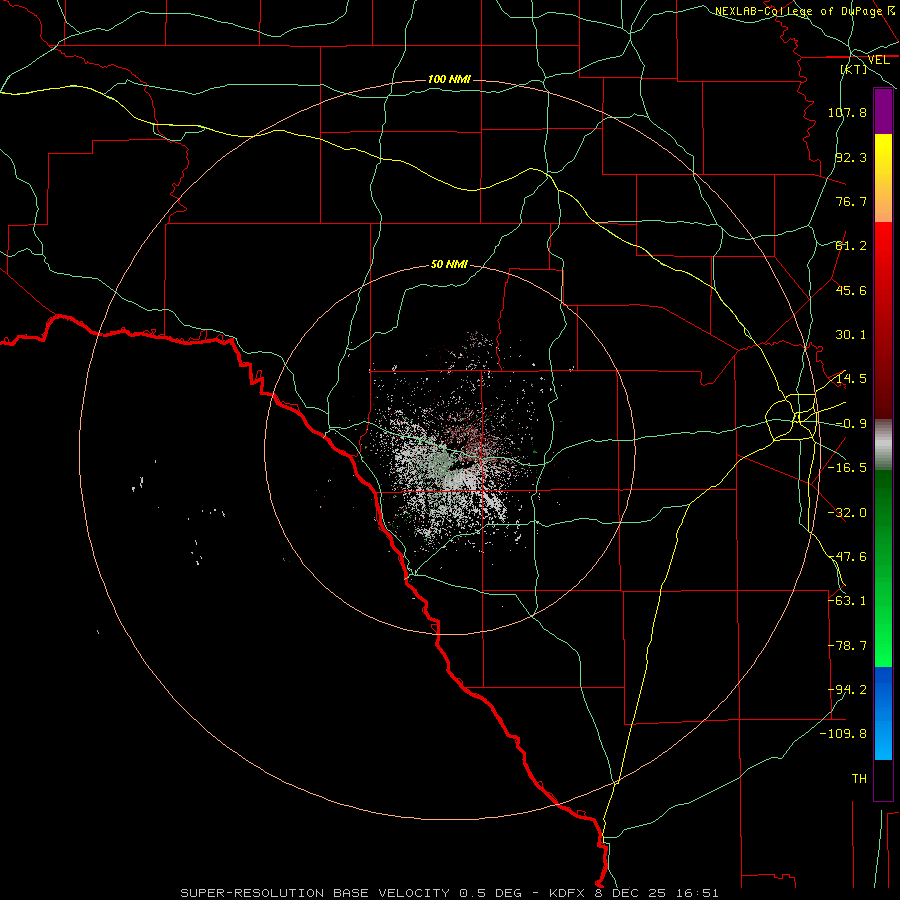Click the yellow-orange segment of the color bar
The width and height of the screenshot is (900, 900).
pyautogui.click(x=883, y=178)
